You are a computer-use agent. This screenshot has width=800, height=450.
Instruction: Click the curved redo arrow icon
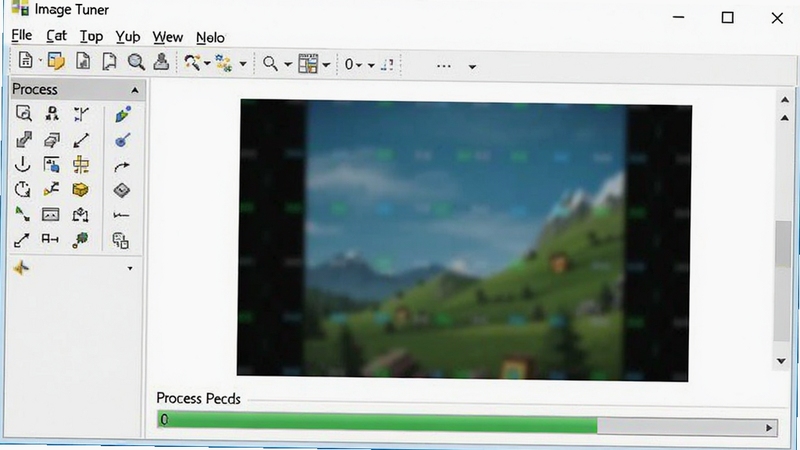coord(122,166)
